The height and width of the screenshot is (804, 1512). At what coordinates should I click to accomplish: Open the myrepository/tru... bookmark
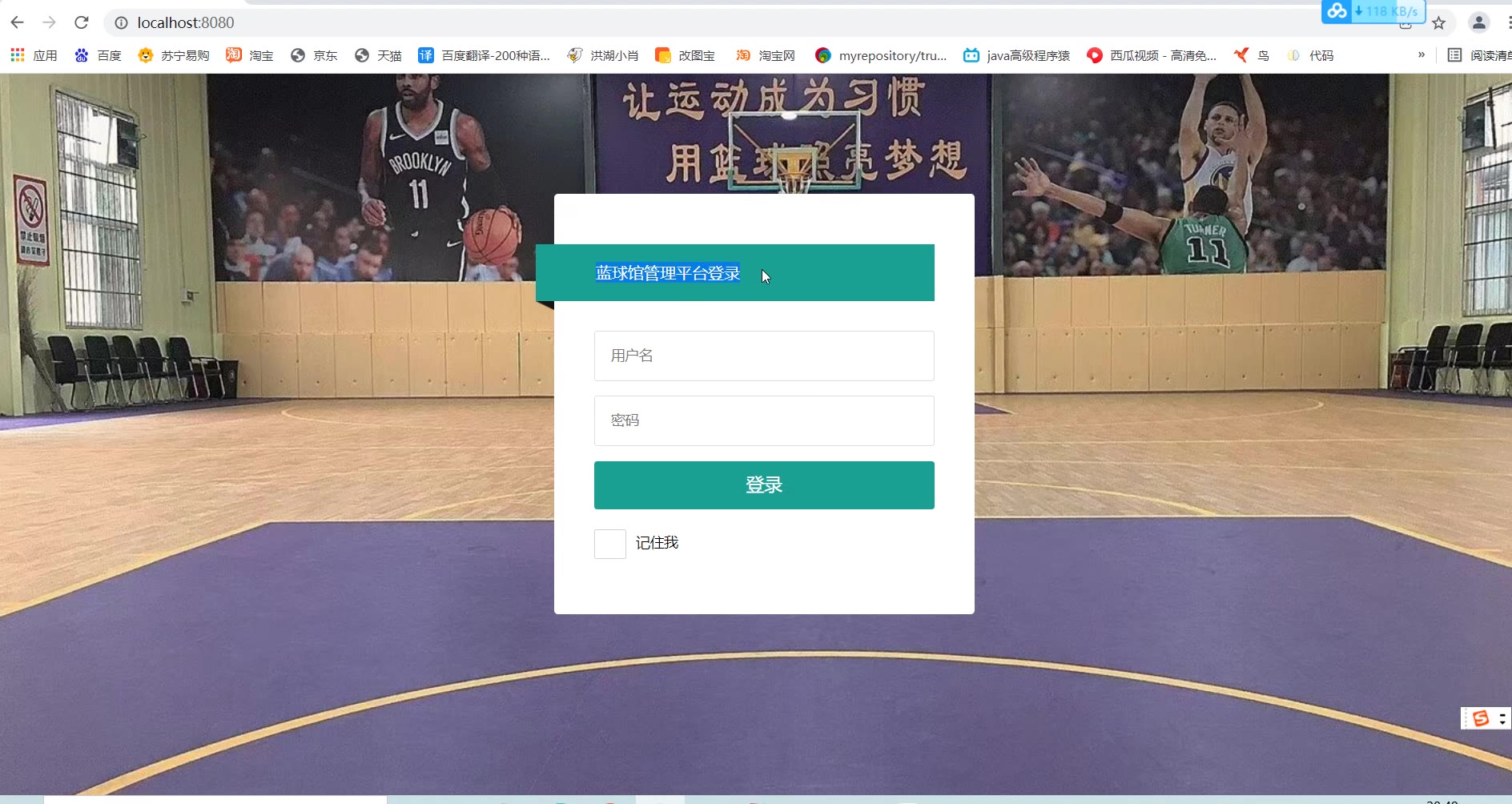(x=881, y=55)
